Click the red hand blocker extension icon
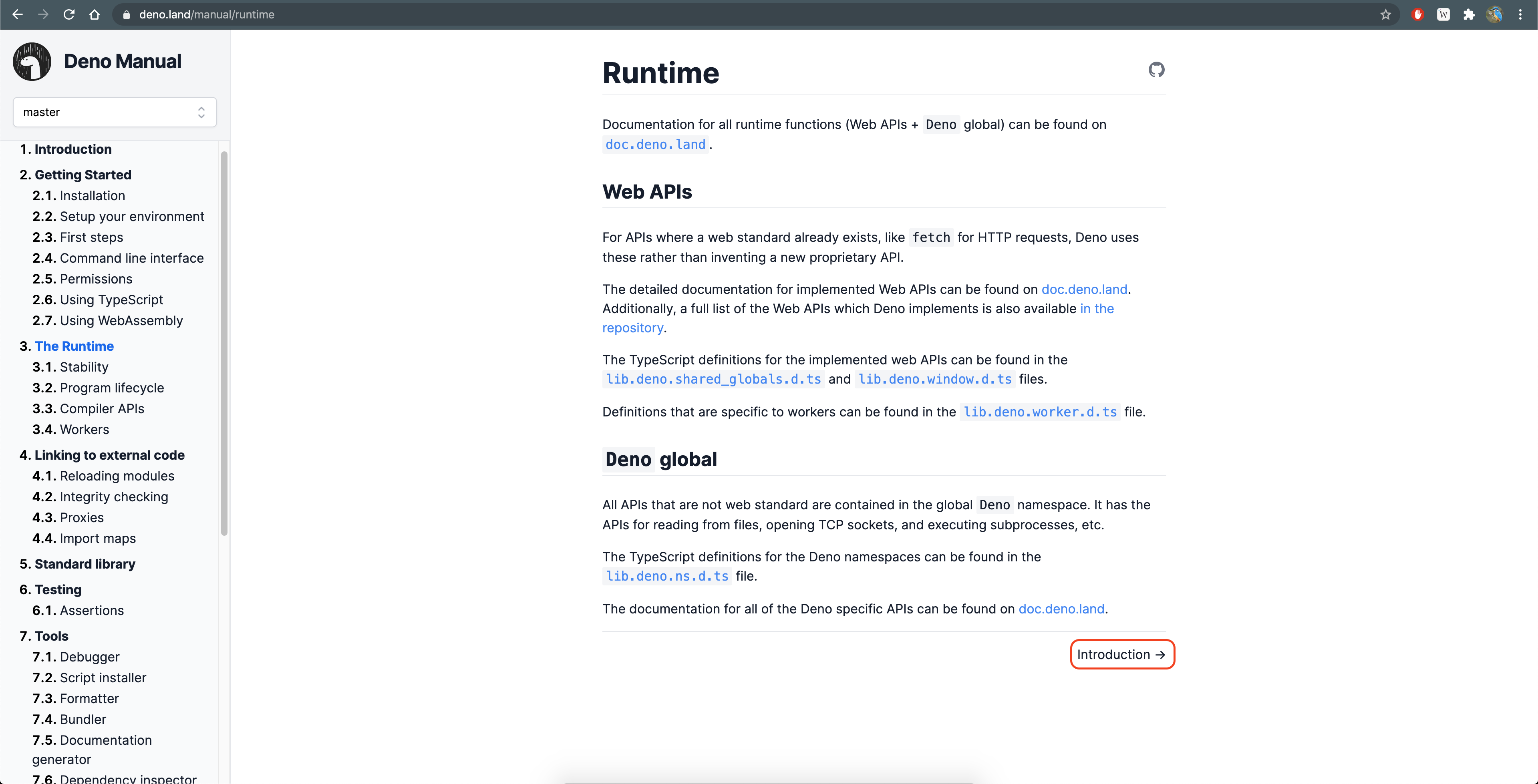Screen dimensions: 1538x784 (x=1417, y=14)
